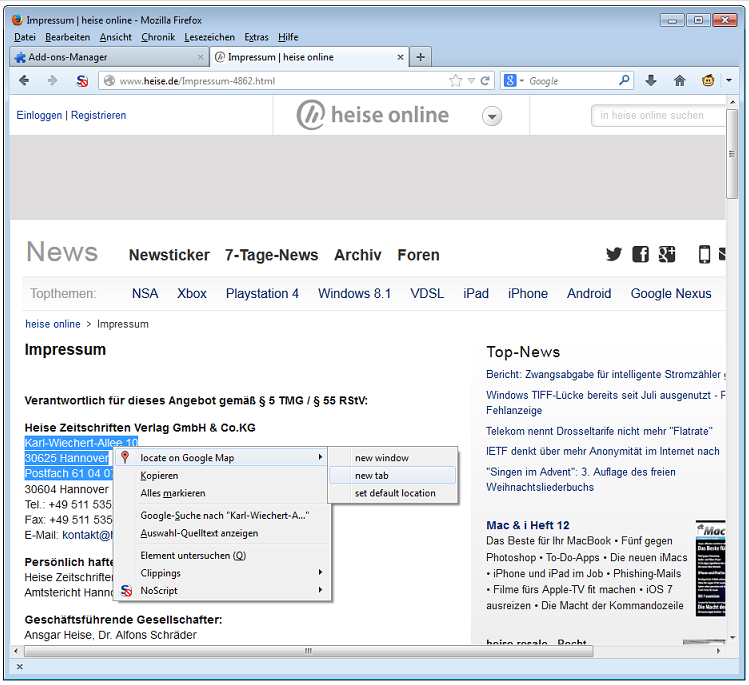Viewport: 749px width, 685px height.
Task: Open heise Google+ icon
Action: coord(667,254)
